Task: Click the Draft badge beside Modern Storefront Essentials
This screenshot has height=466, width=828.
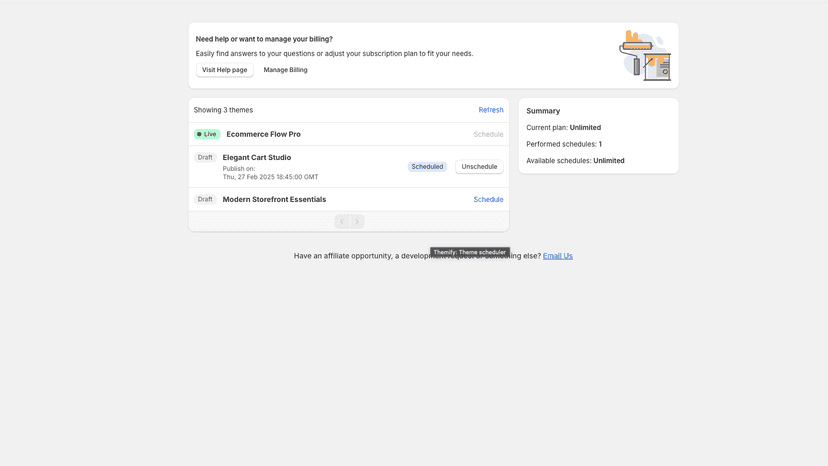Action: (205, 199)
